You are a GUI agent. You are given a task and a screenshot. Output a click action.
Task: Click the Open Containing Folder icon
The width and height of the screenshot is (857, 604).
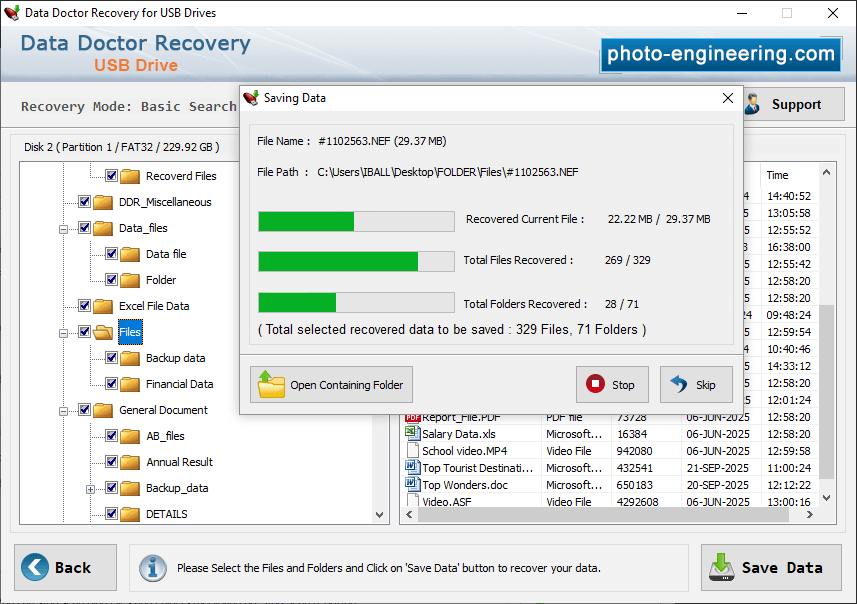(x=271, y=384)
